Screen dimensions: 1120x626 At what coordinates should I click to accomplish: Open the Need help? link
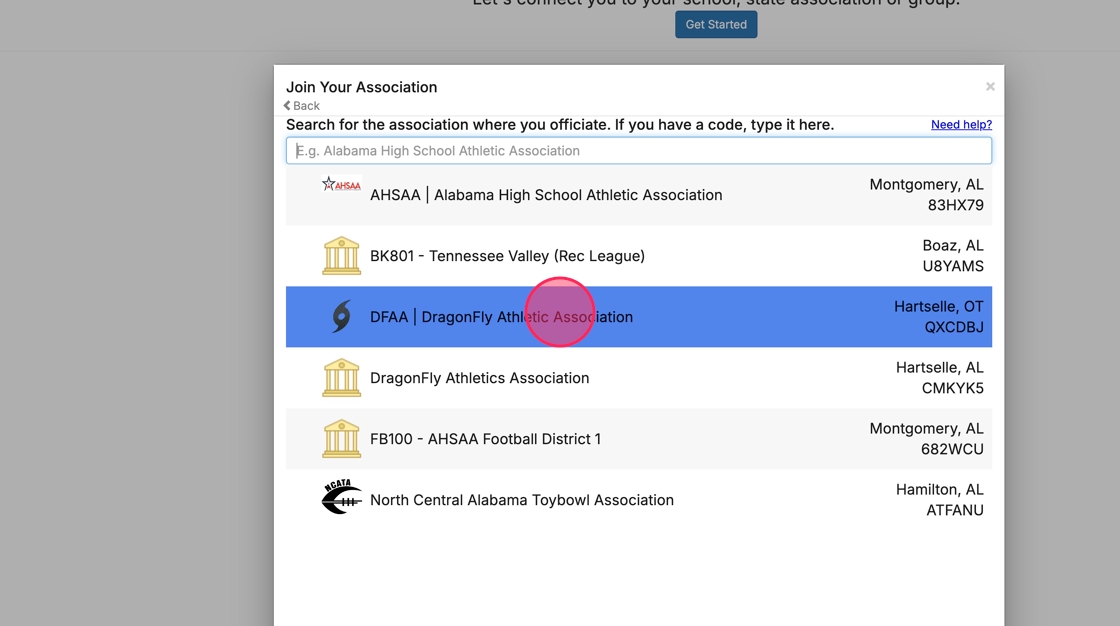pyautogui.click(x=961, y=125)
